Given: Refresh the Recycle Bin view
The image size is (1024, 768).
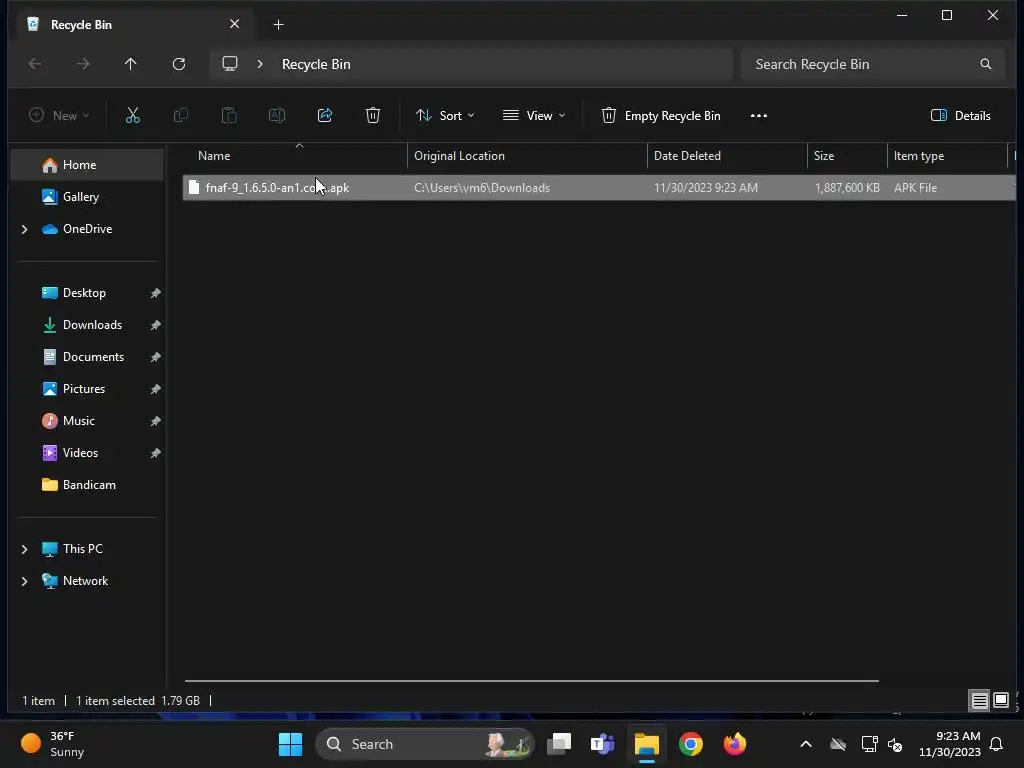Looking at the screenshot, I should [179, 64].
